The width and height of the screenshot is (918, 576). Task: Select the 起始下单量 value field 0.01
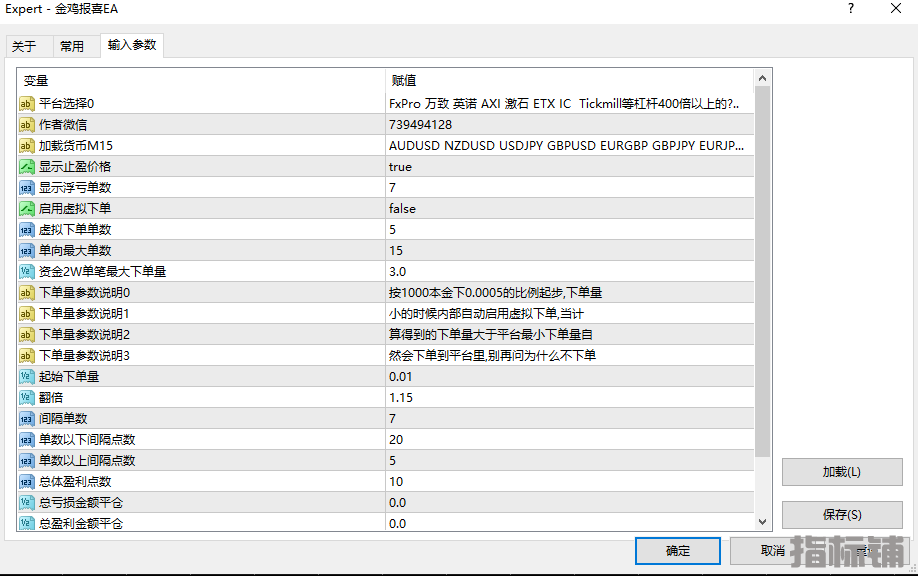tap(570, 376)
